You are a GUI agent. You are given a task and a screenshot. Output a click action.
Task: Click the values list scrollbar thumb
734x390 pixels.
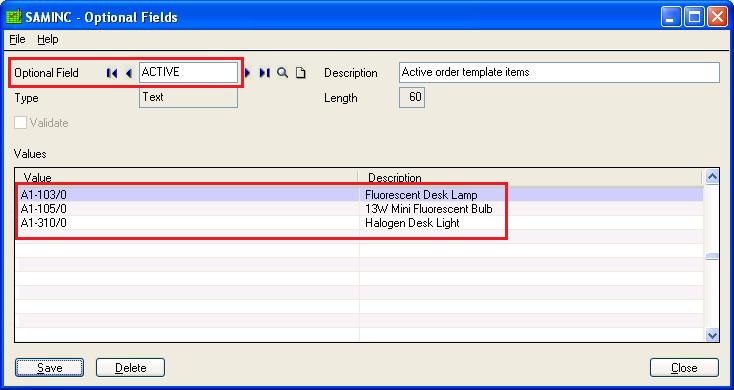pos(712,257)
